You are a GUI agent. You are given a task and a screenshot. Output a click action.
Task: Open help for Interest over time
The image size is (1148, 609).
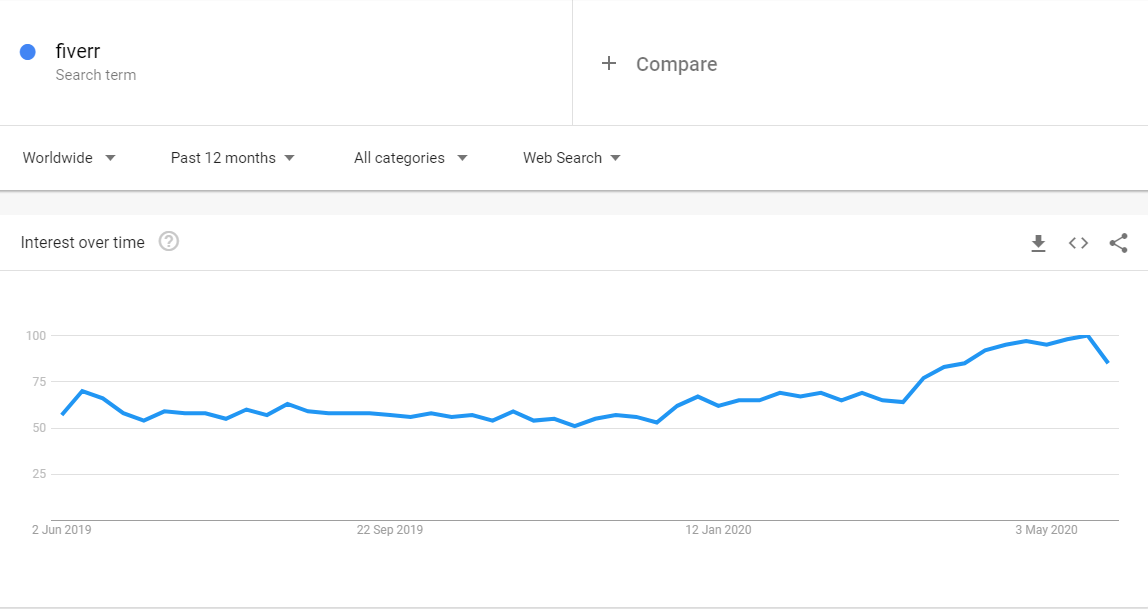pos(168,242)
